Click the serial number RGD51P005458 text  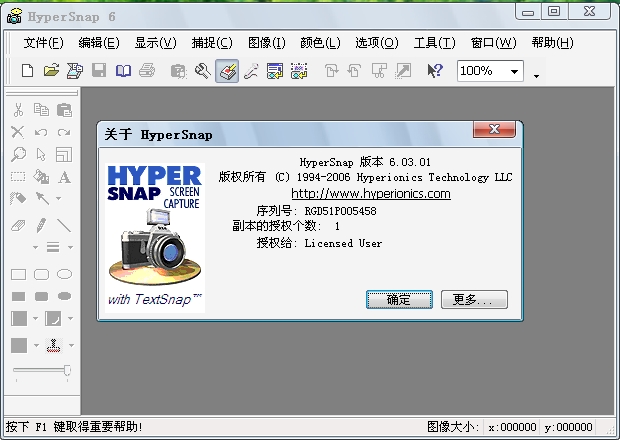click(x=340, y=211)
